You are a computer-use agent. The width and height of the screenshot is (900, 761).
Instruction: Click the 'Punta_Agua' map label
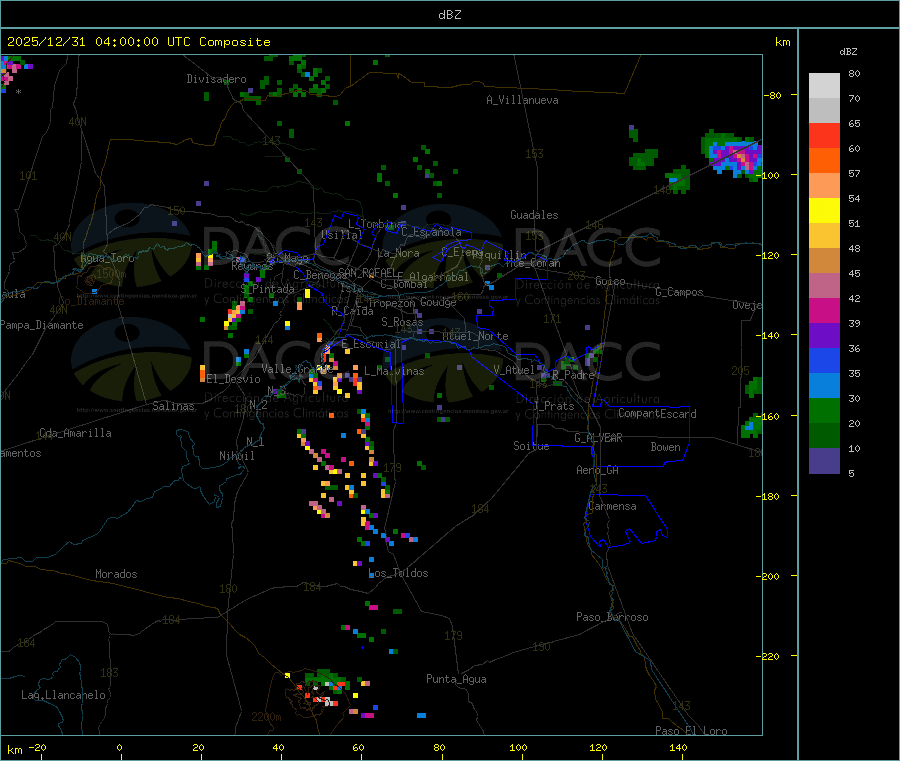click(456, 679)
